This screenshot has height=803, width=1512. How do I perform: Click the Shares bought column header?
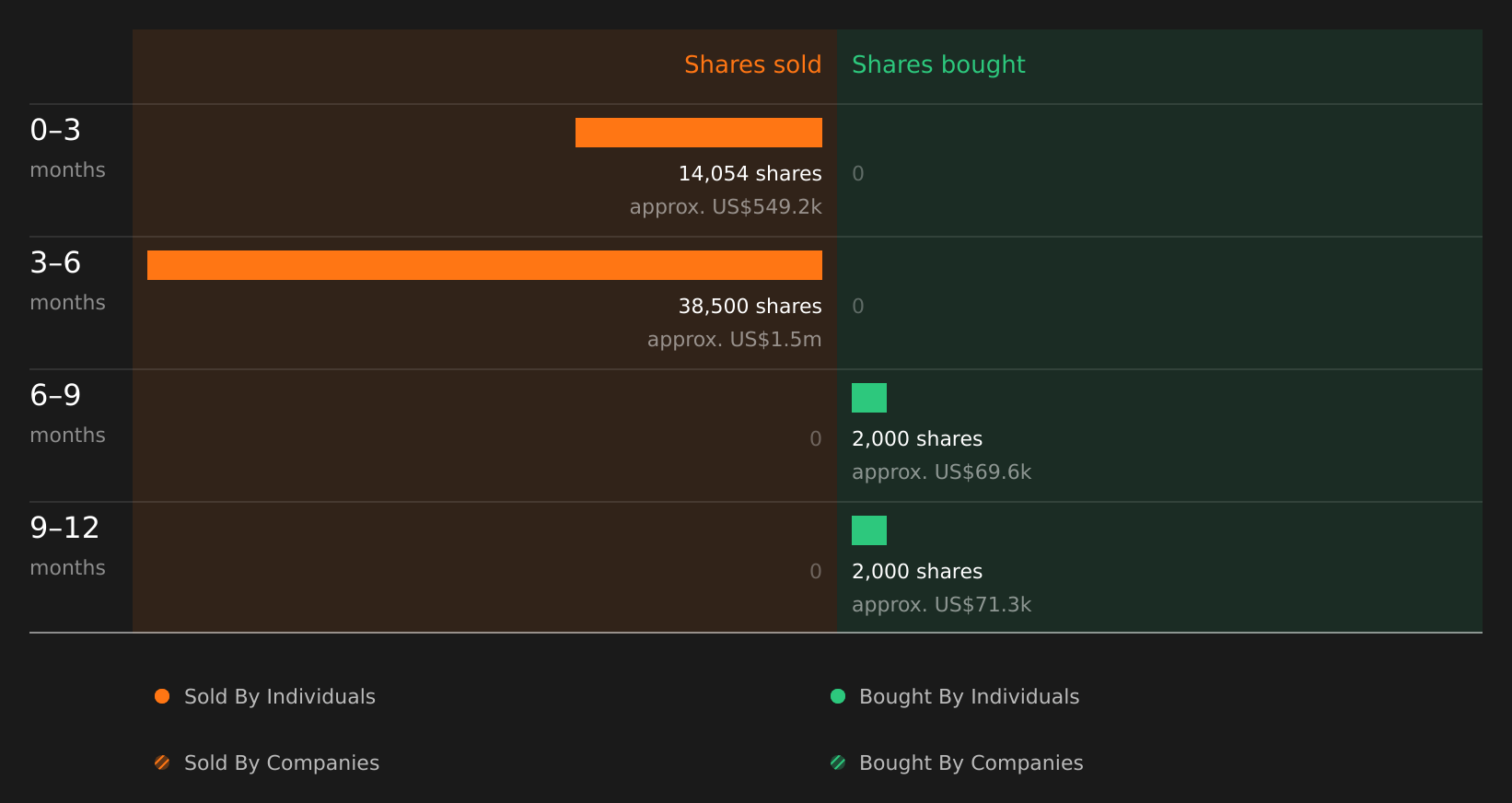click(x=938, y=64)
